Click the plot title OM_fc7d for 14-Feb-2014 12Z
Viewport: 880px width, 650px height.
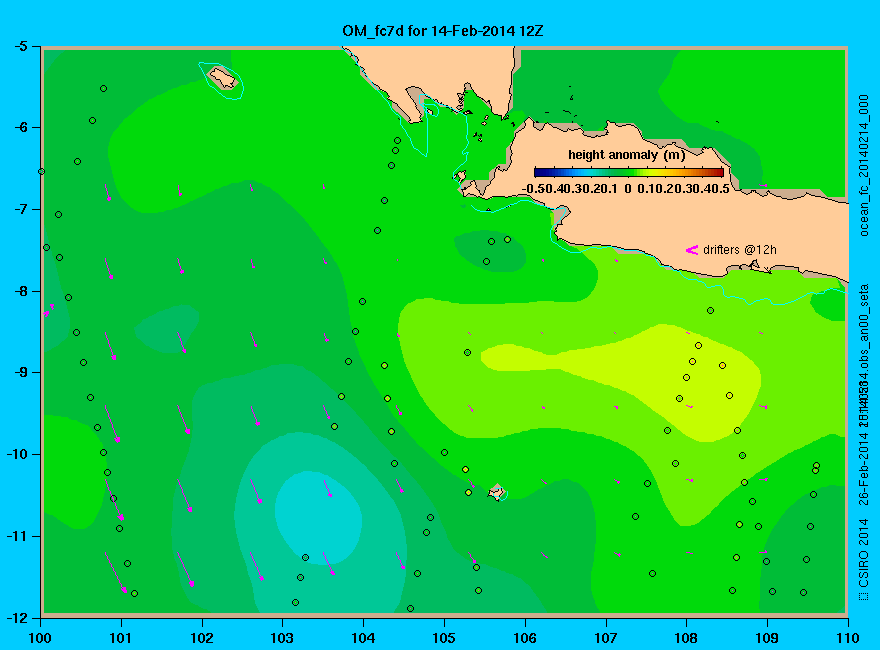pyautogui.click(x=443, y=30)
